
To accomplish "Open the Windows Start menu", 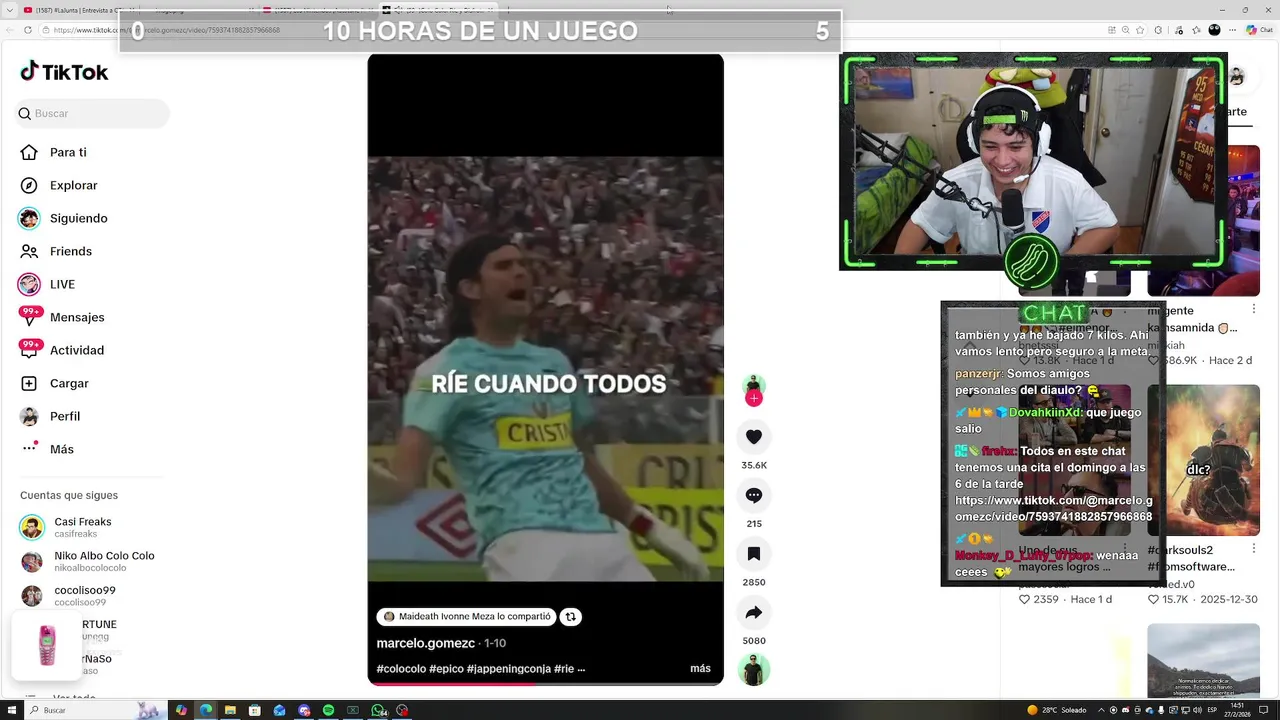I will click(x=12, y=710).
